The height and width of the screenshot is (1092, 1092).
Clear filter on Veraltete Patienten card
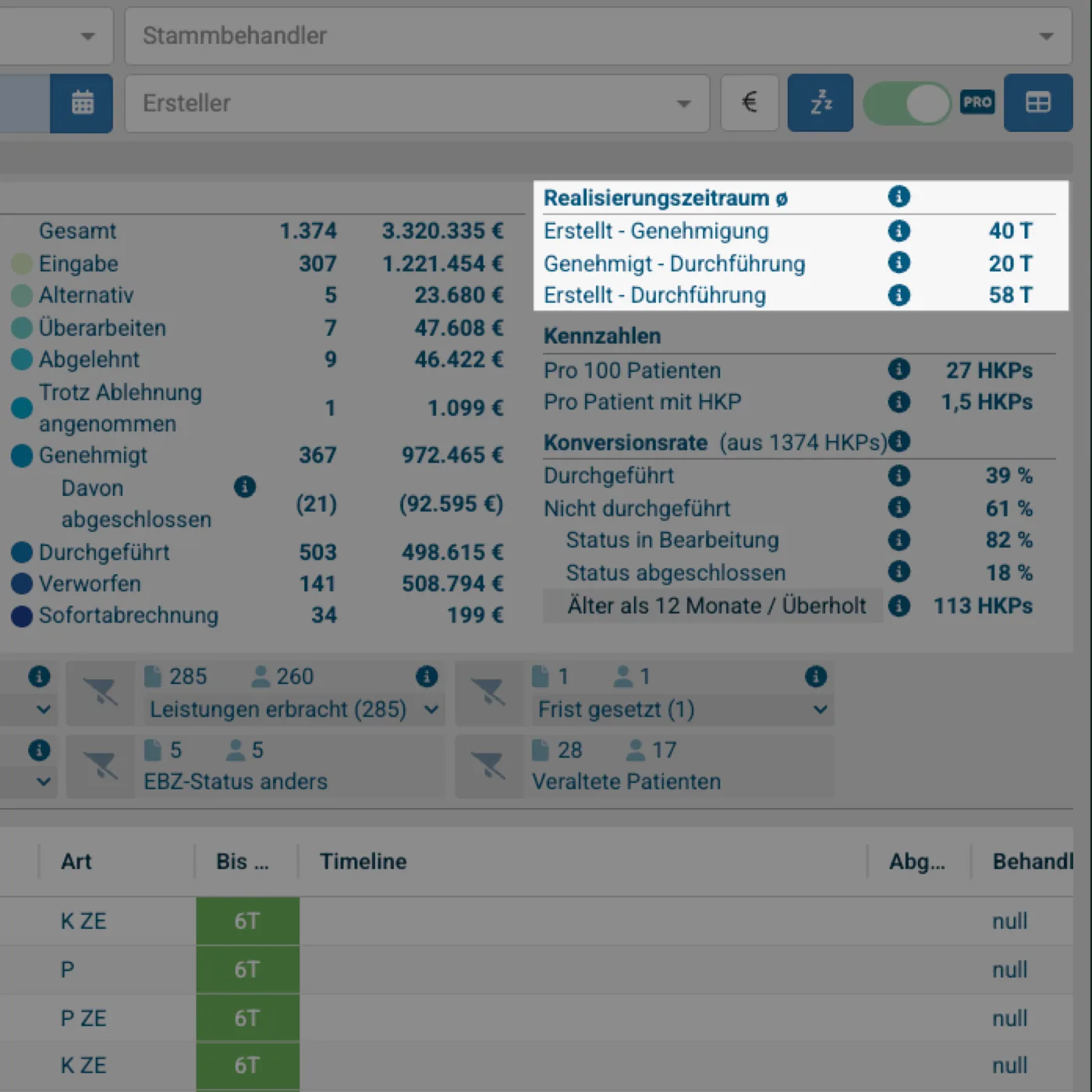pos(489,766)
